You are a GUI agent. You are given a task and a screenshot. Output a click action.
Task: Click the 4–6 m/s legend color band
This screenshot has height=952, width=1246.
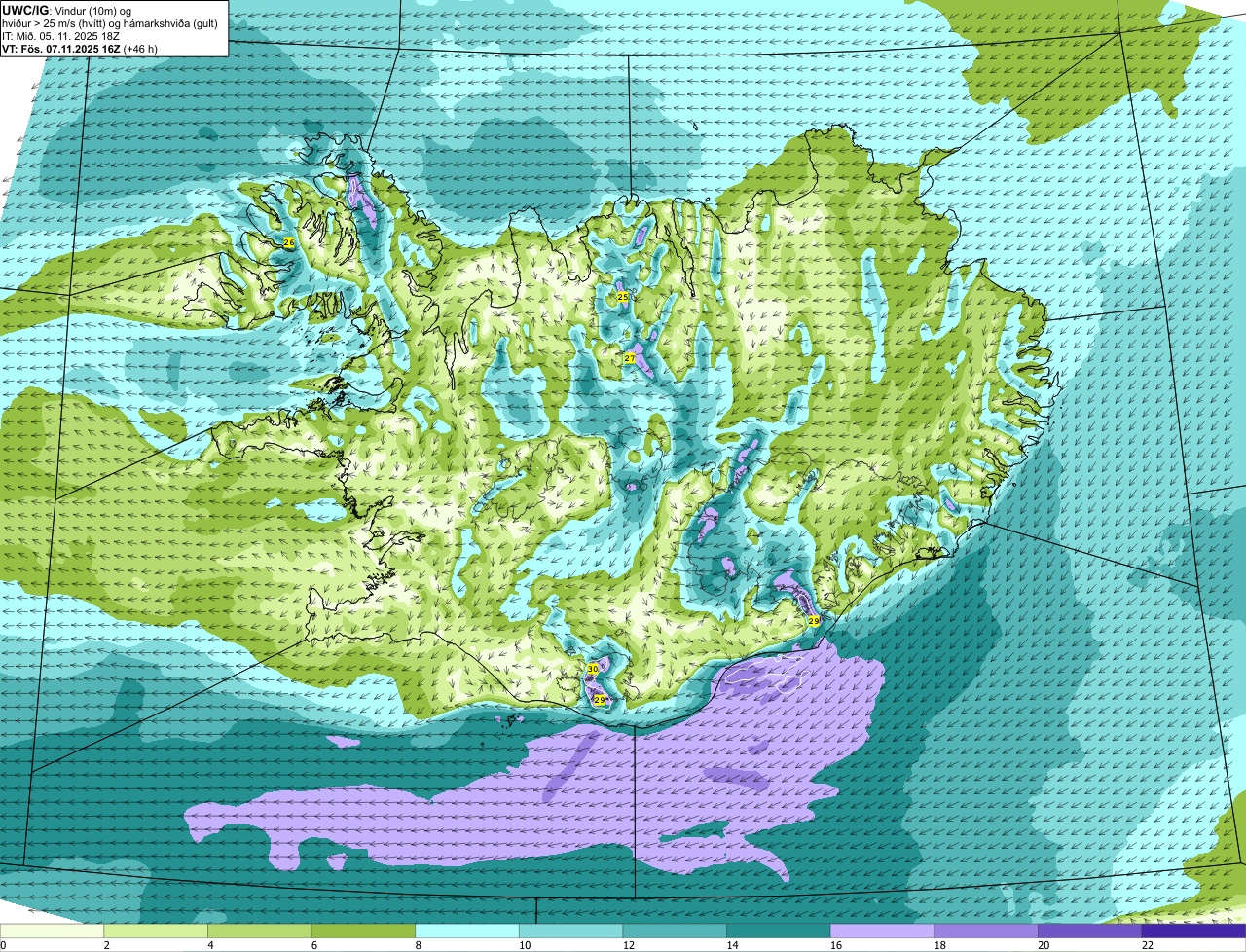(260, 931)
